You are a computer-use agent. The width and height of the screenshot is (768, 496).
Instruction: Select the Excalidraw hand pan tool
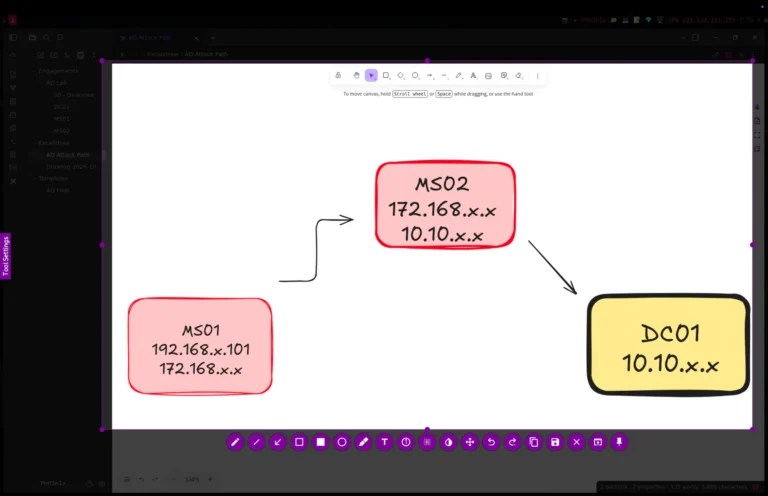356,75
